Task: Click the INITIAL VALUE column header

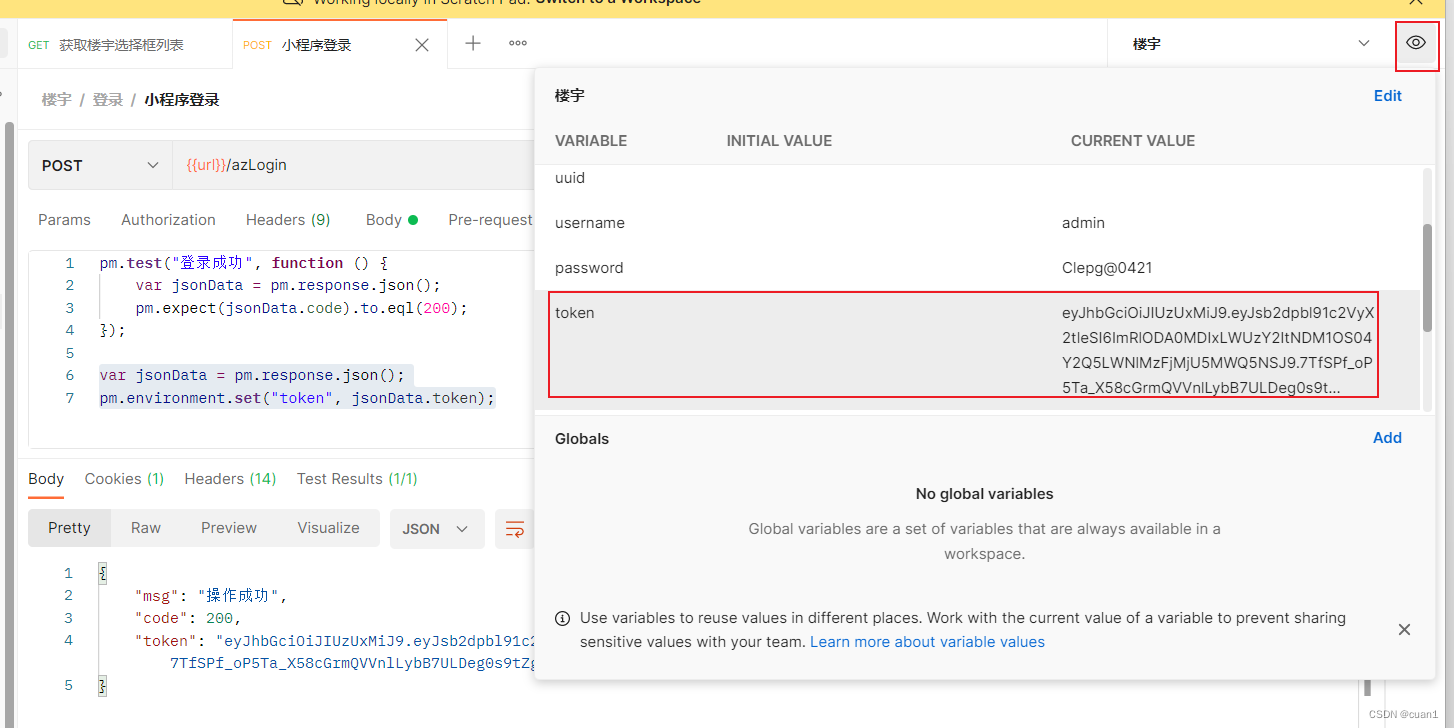Action: [779, 141]
